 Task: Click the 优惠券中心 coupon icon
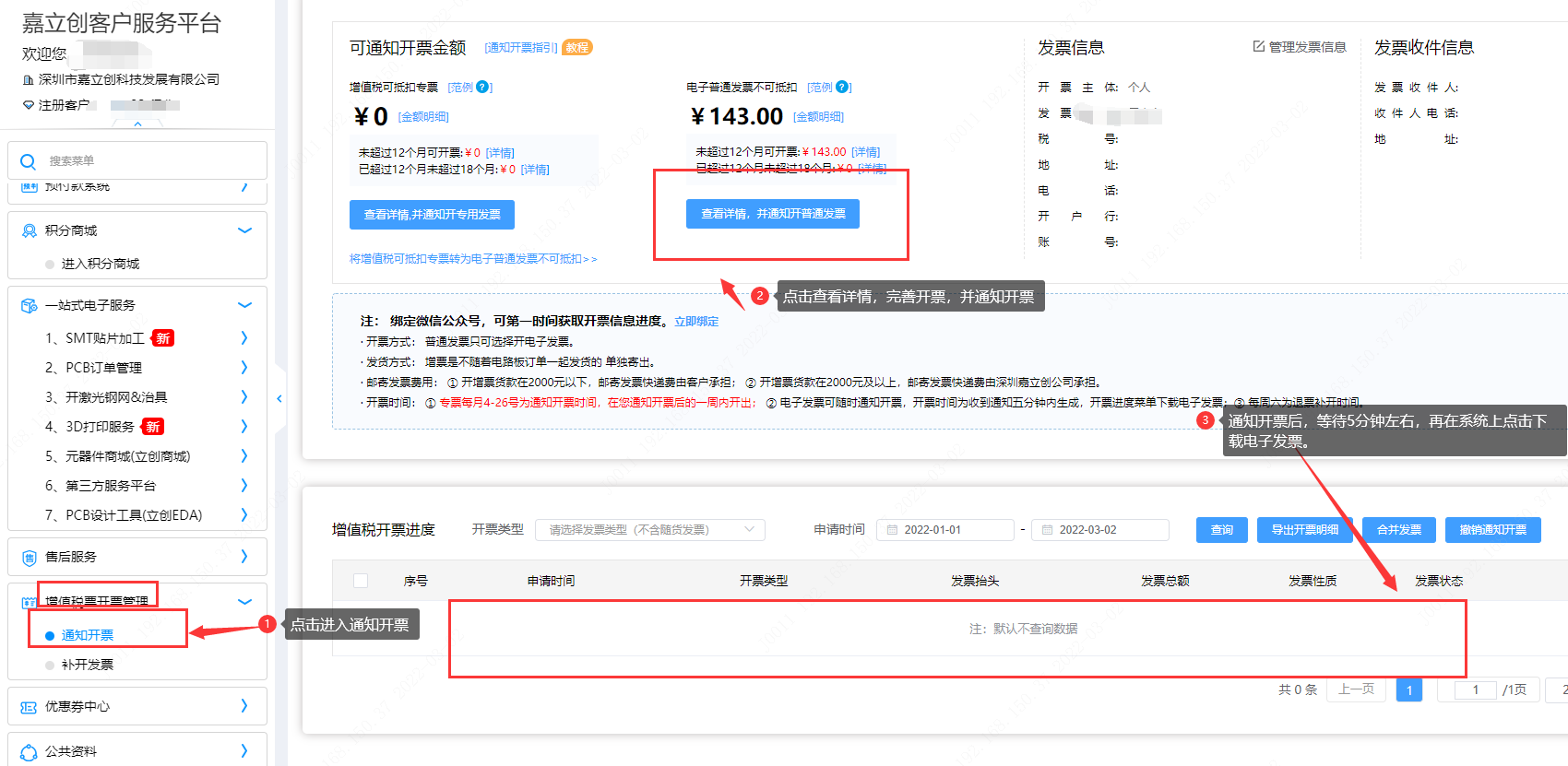[29, 707]
